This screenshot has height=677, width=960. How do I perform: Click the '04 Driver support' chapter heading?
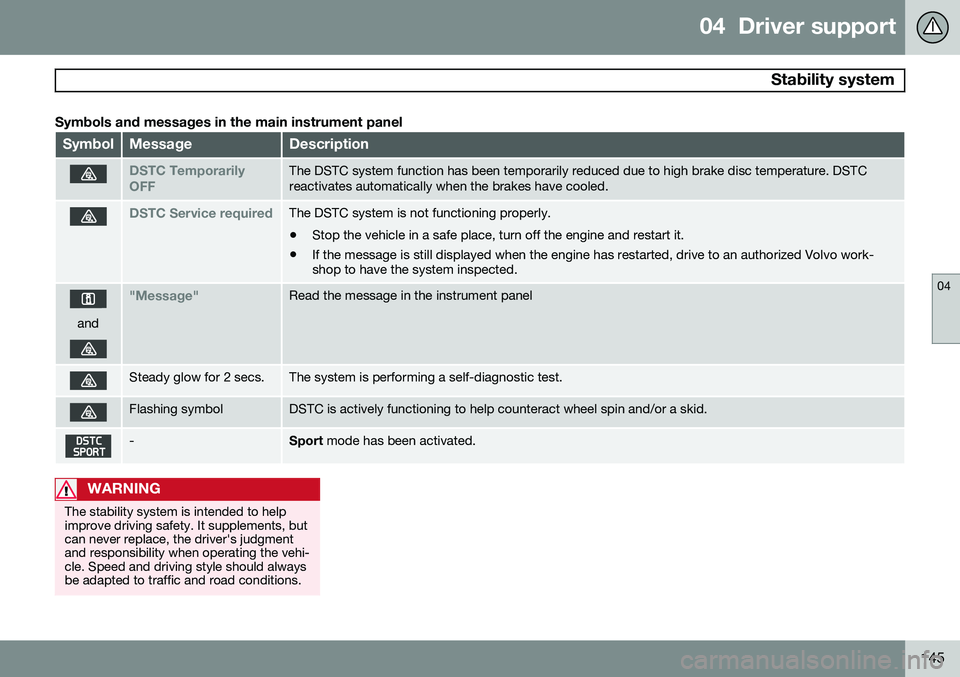[797, 26]
